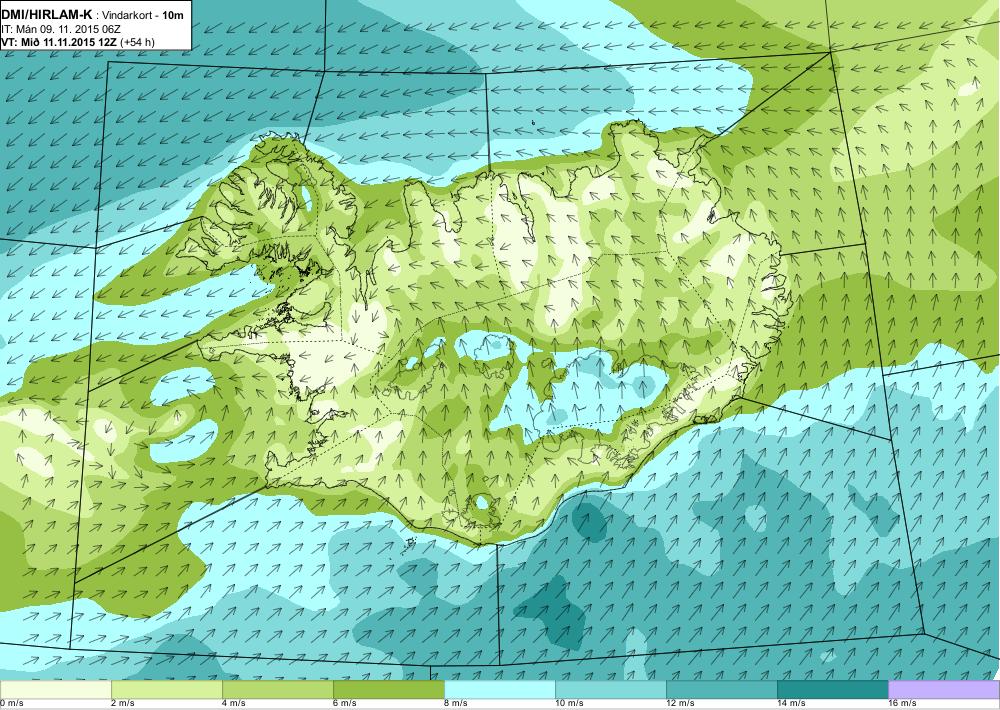This screenshot has width=1000, height=710.
Task: Click the "8 m/s" legend label
Action: (455, 704)
